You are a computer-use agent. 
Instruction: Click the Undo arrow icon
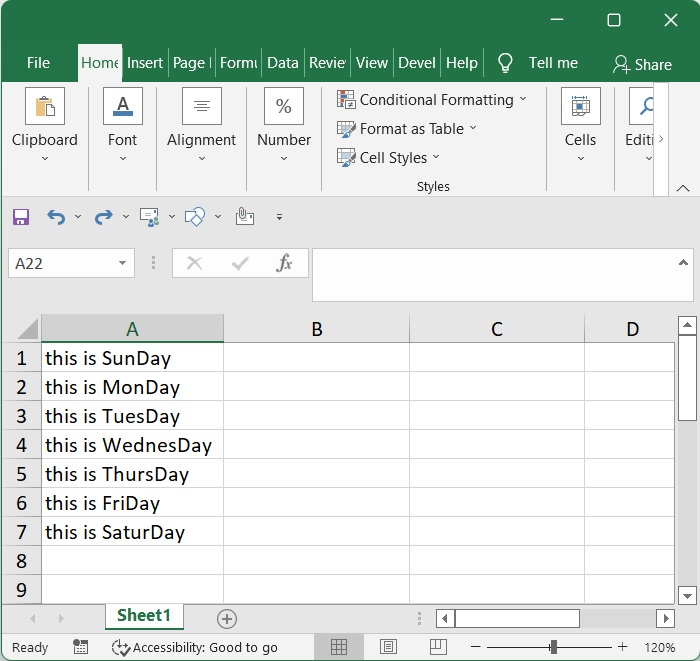pyautogui.click(x=56, y=217)
